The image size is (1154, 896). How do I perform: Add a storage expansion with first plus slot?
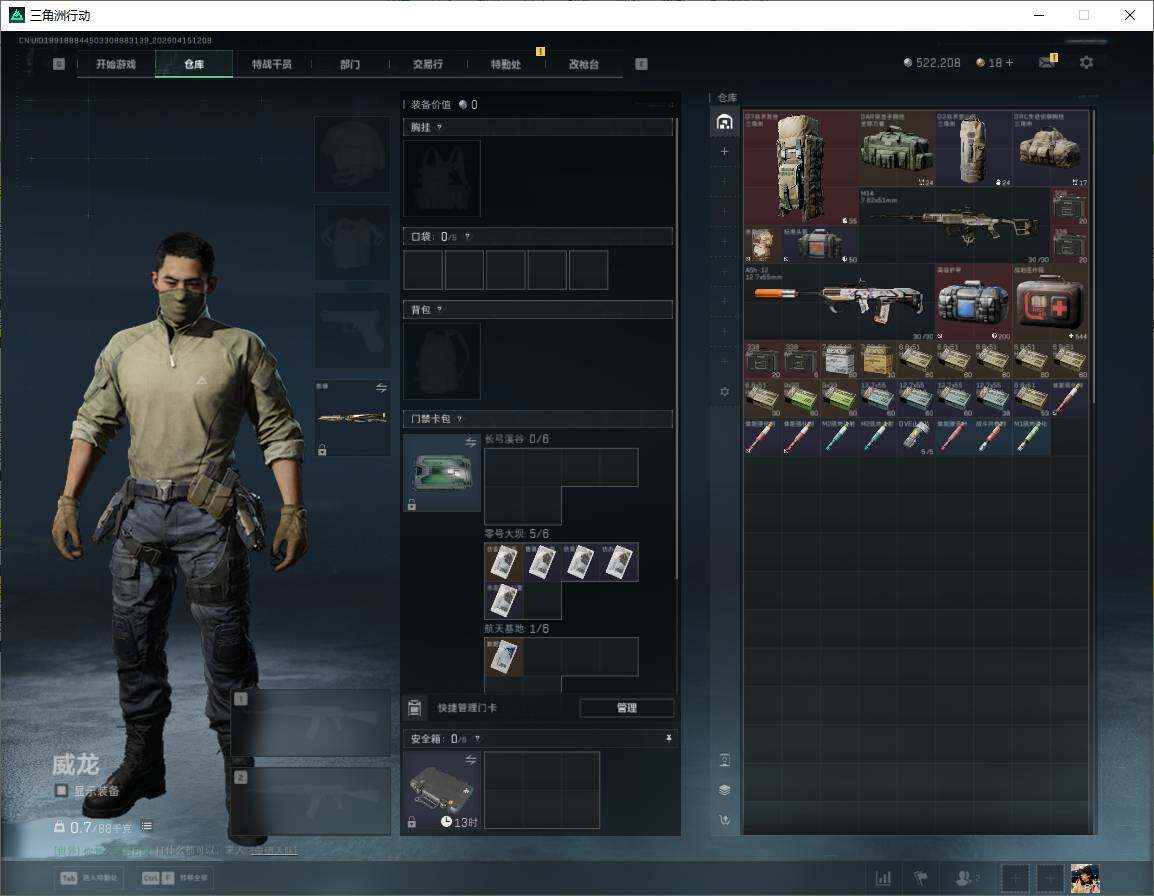click(725, 152)
